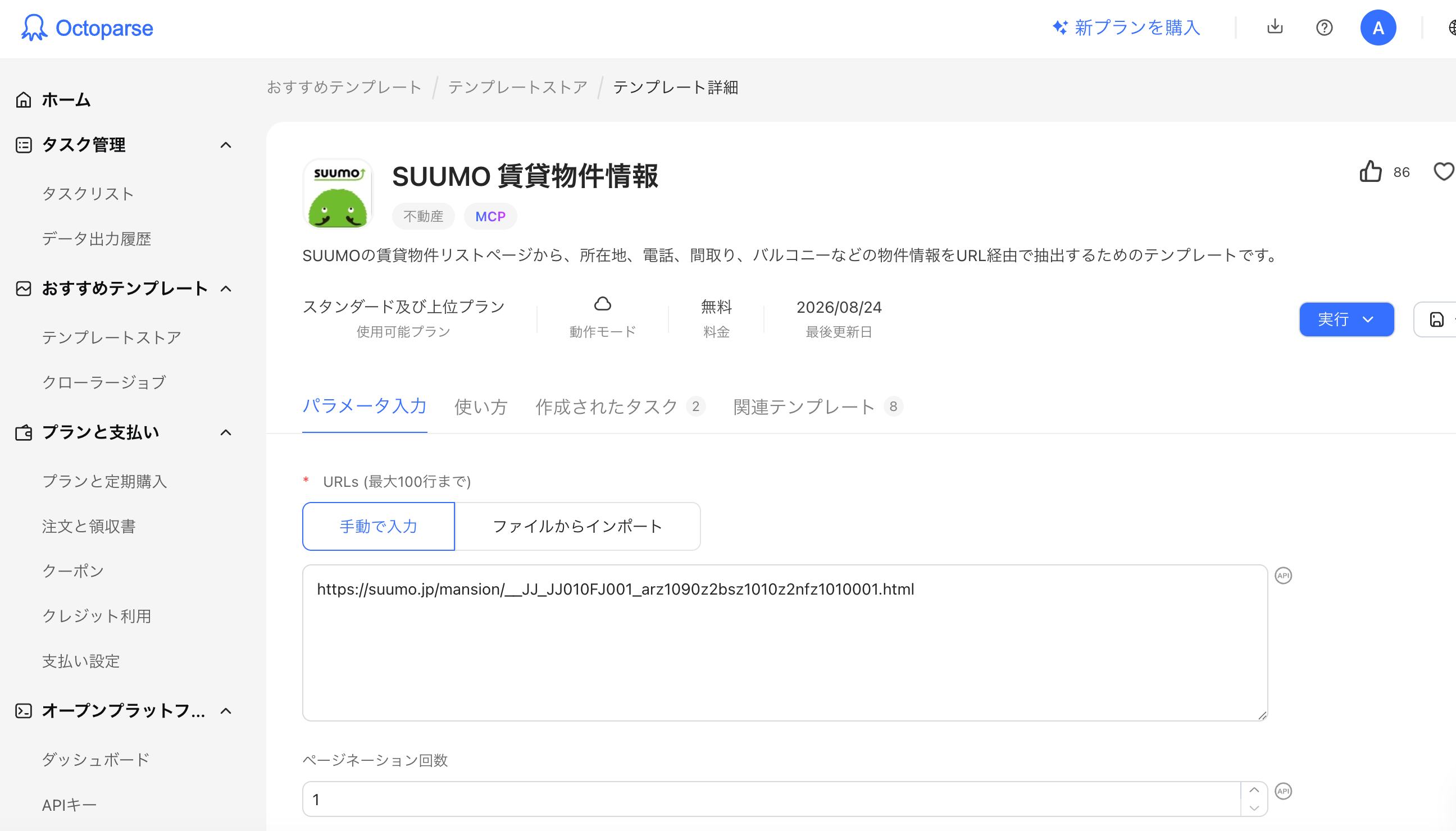Click the オープンプラットフォーム terminal icon
Viewport: 1456px width, 831px height.
[24, 711]
